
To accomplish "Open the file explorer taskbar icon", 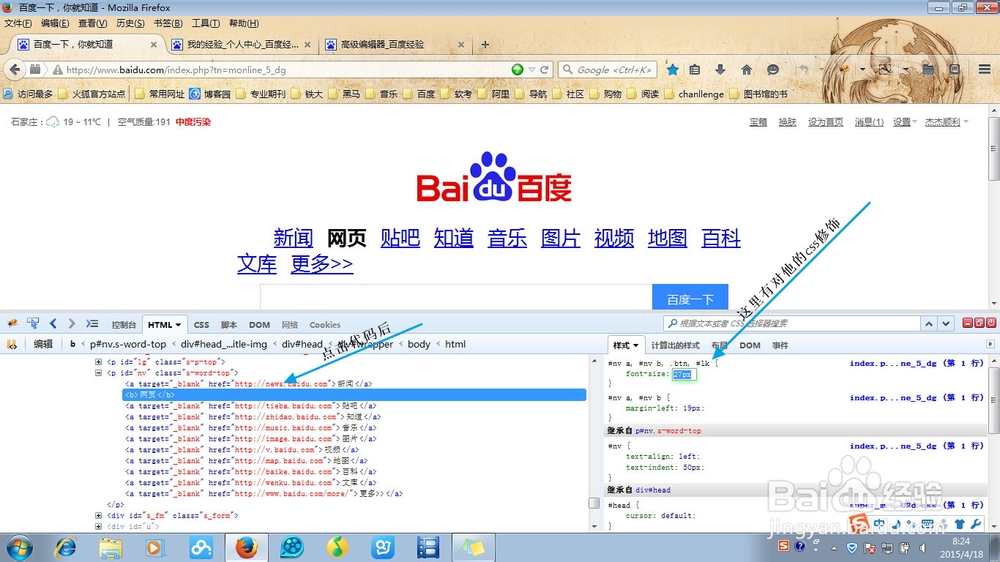I will 110,547.
